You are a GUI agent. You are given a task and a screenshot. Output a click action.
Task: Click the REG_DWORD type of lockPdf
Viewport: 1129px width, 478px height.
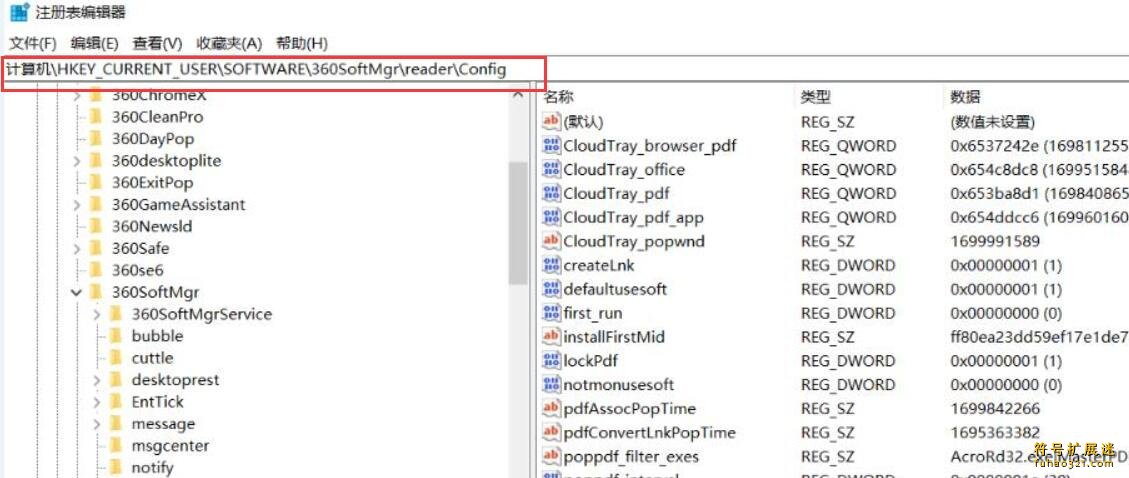[x=848, y=361]
